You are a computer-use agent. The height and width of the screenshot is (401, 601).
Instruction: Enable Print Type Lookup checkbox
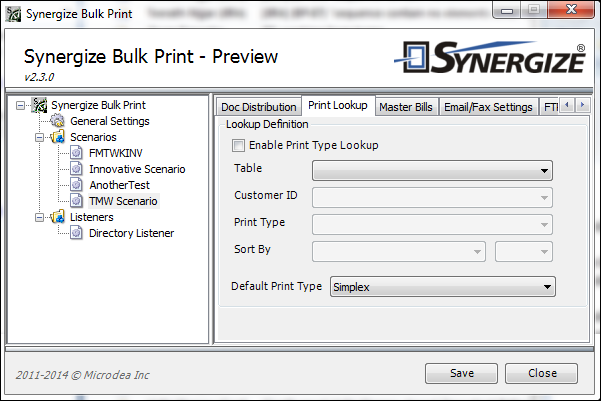tap(238, 146)
